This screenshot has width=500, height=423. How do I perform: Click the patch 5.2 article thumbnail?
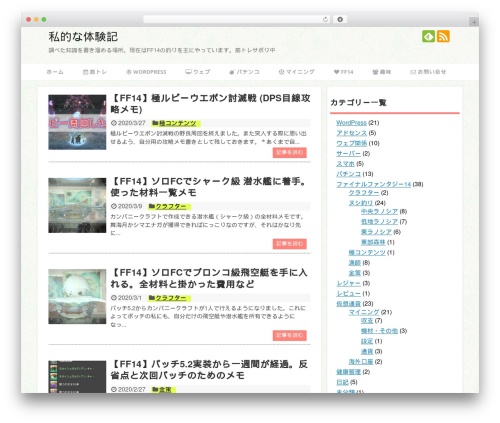77,377
